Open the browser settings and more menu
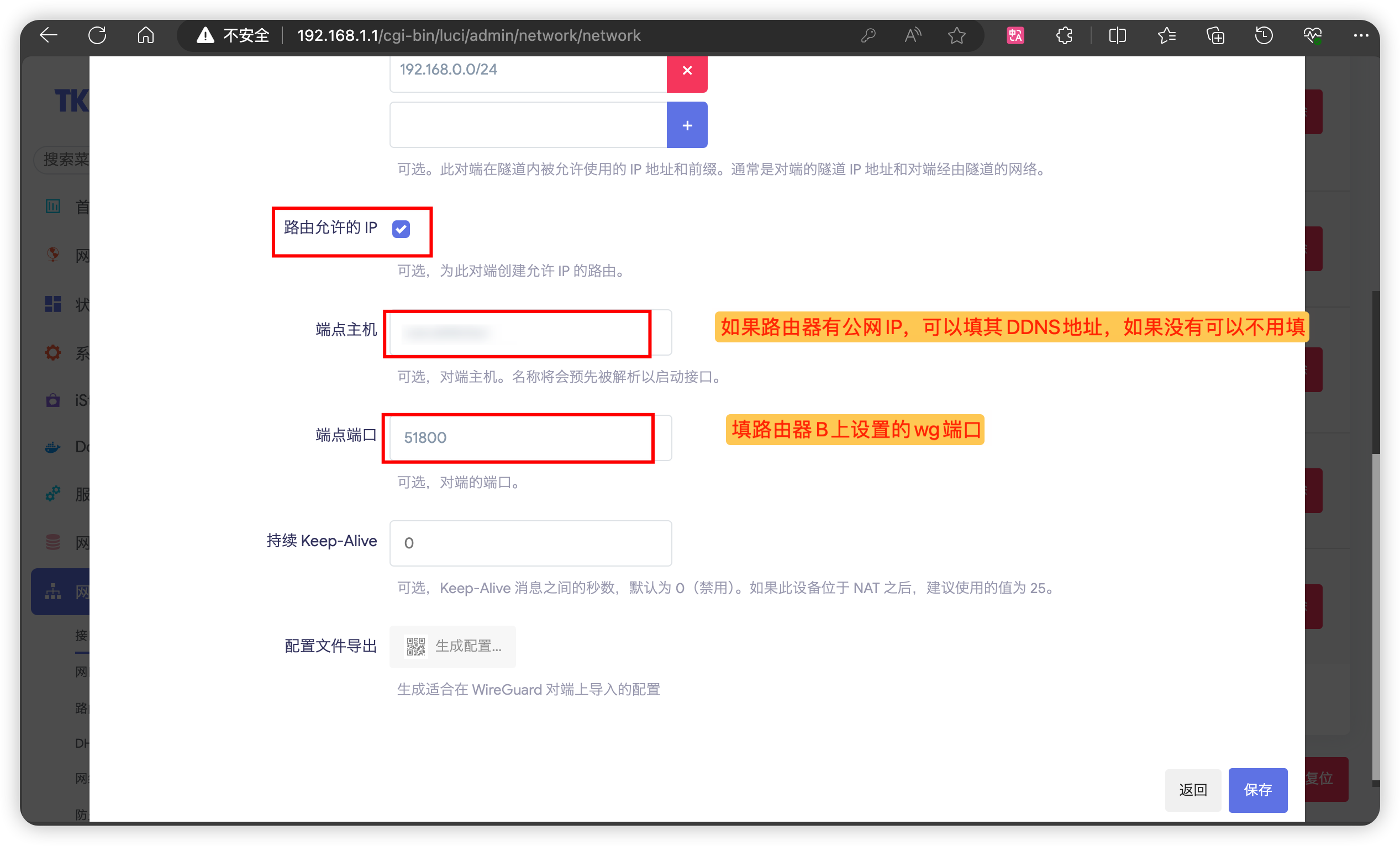The height and width of the screenshot is (846, 1400). click(x=1361, y=35)
